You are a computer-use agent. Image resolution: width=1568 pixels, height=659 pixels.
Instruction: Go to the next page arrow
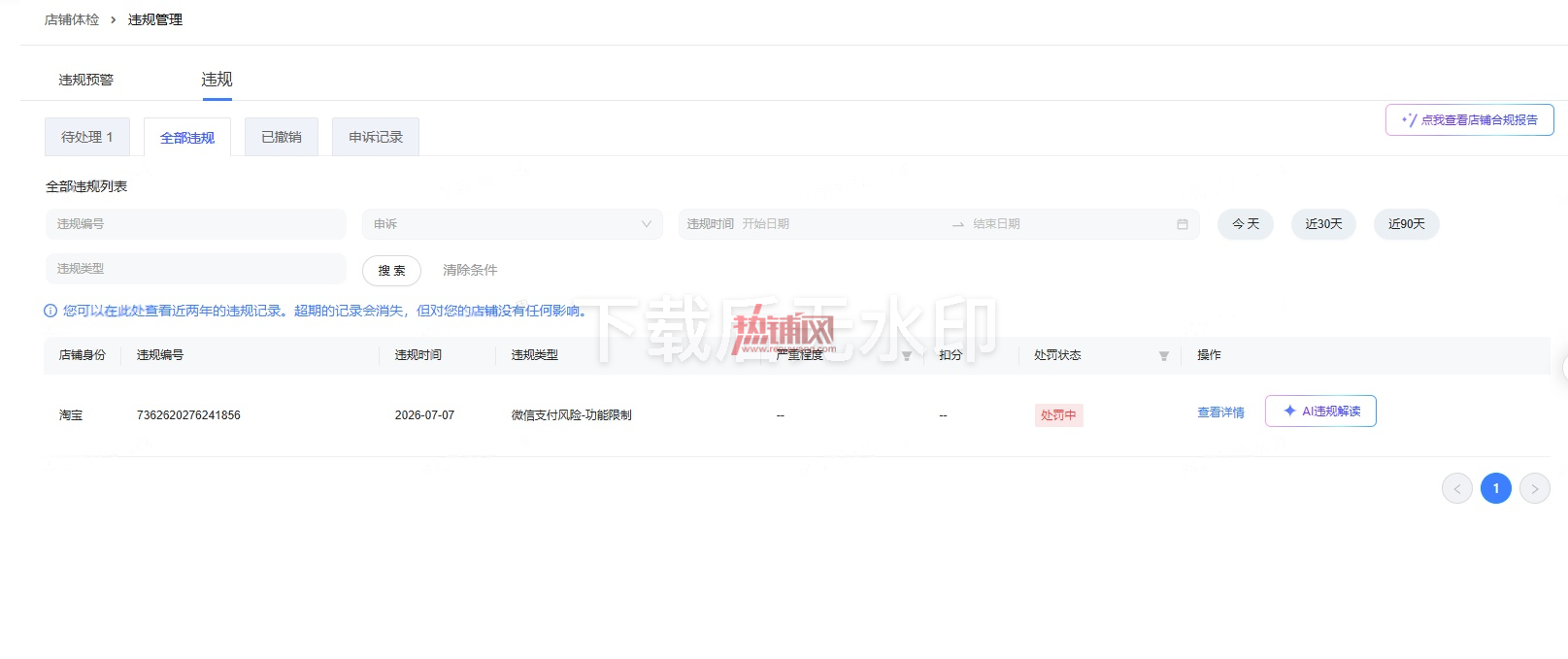1534,488
